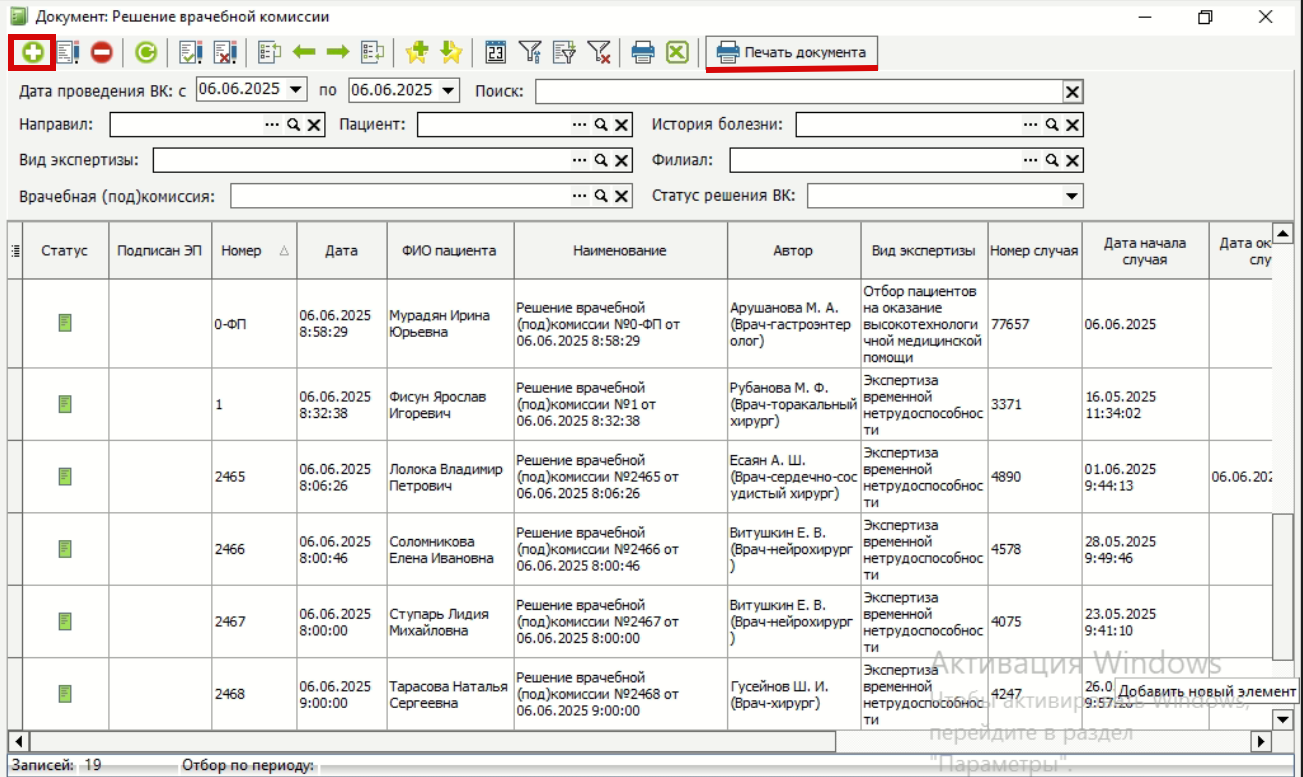Click the list icon before the left arrow

269,53
